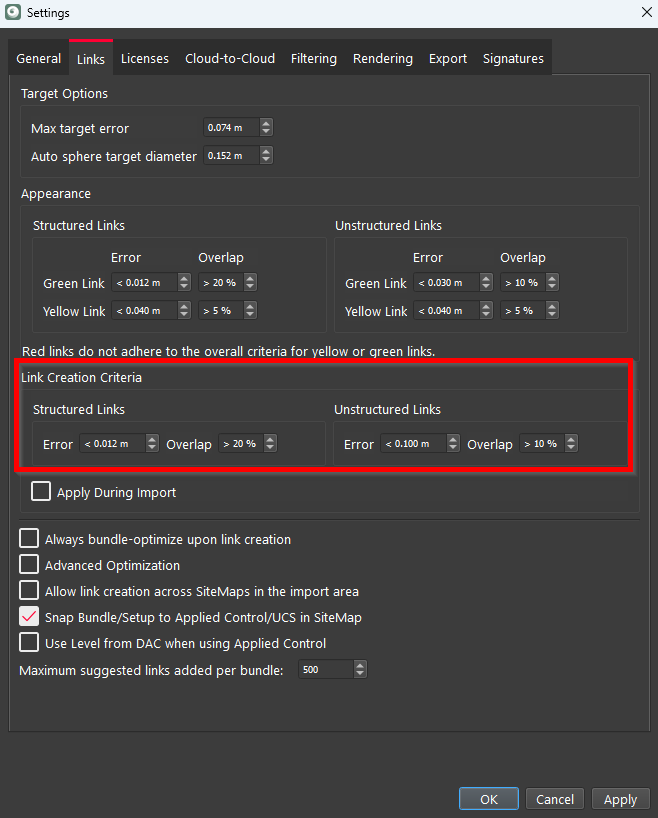The width and height of the screenshot is (658, 818).
Task: Open the Rendering tab
Action: [383, 59]
